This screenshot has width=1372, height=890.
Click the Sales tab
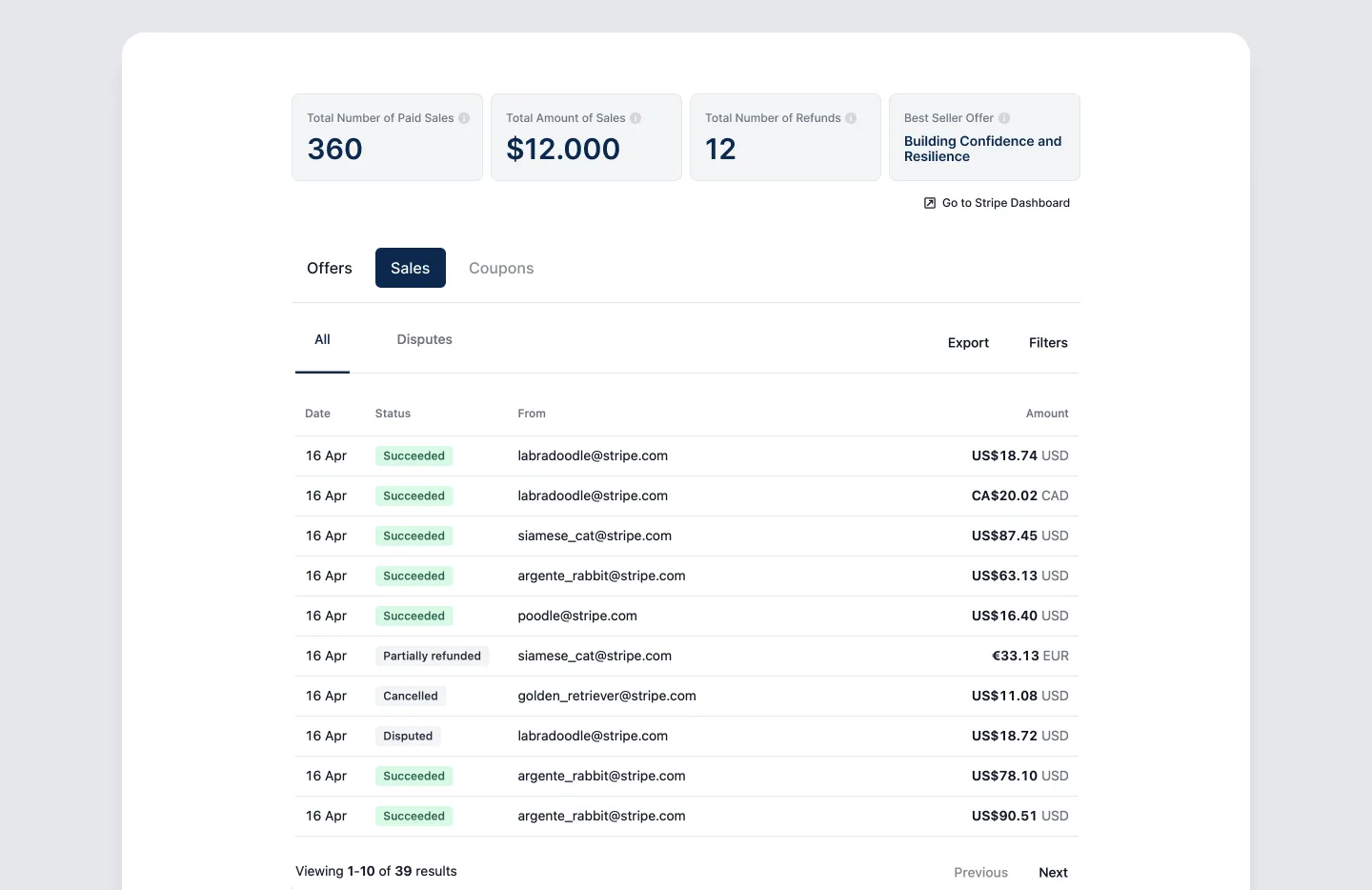[x=410, y=268]
